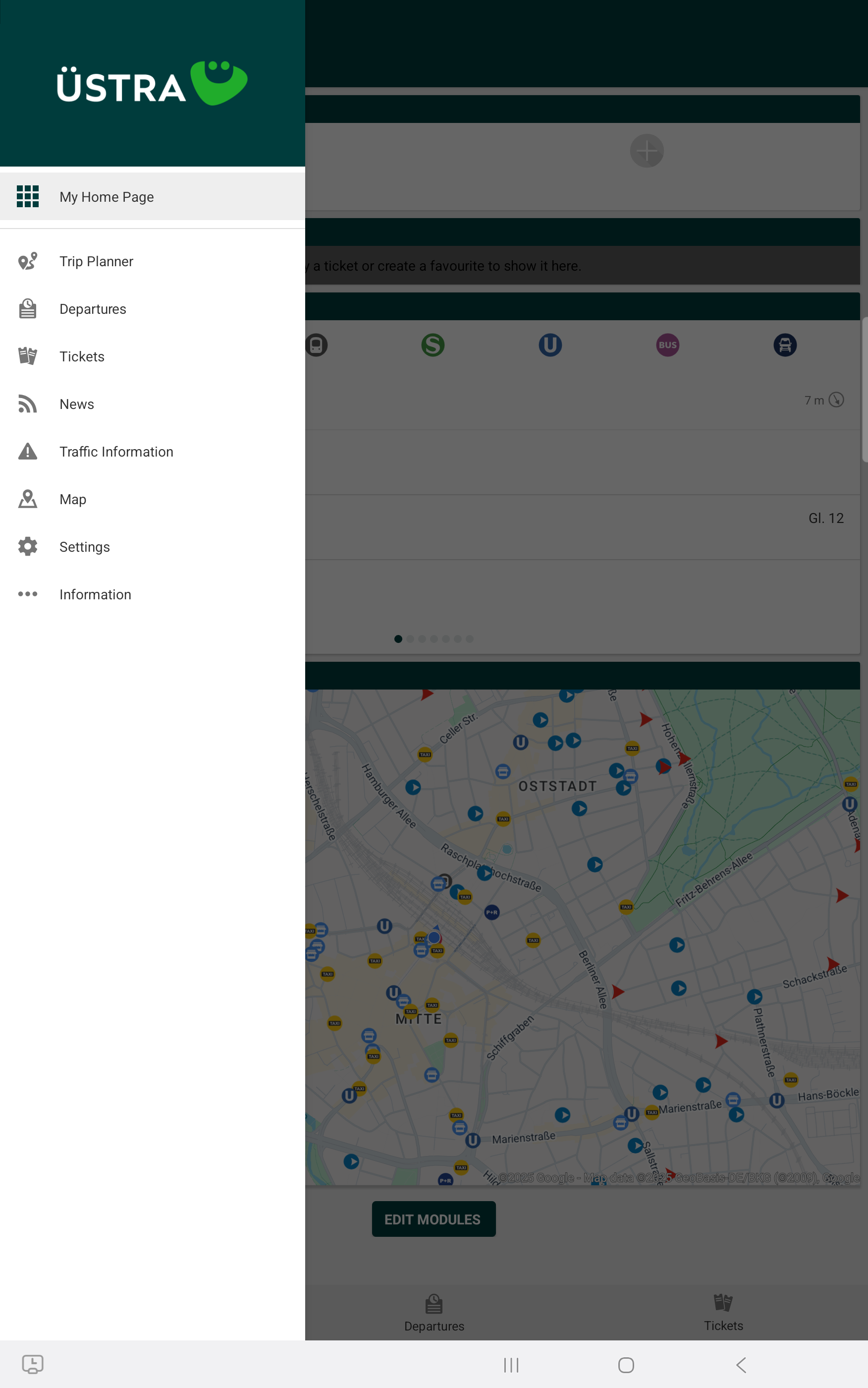Toggle the purple BUS filter icon
868x1388 pixels.
[668, 345]
